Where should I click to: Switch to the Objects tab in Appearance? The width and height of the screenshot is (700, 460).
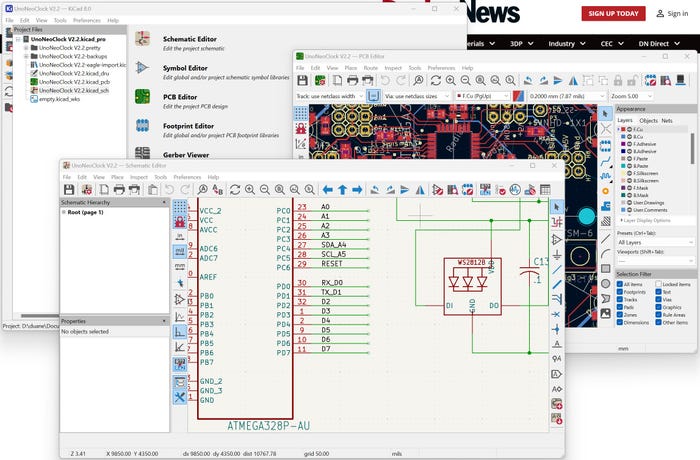tap(648, 120)
